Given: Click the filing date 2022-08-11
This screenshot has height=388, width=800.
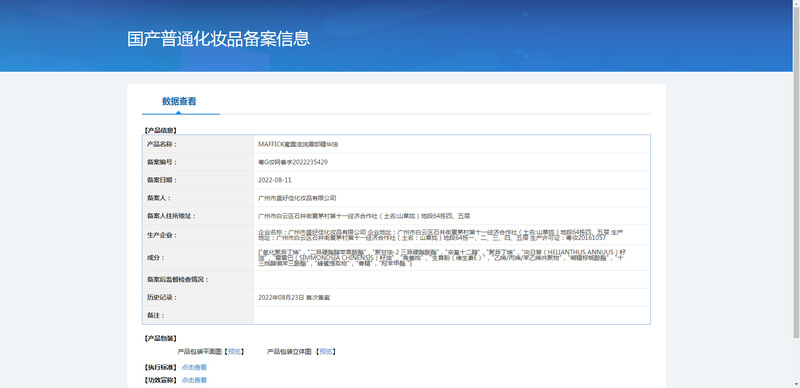Looking at the screenshot, I should (x=275, y=180).
